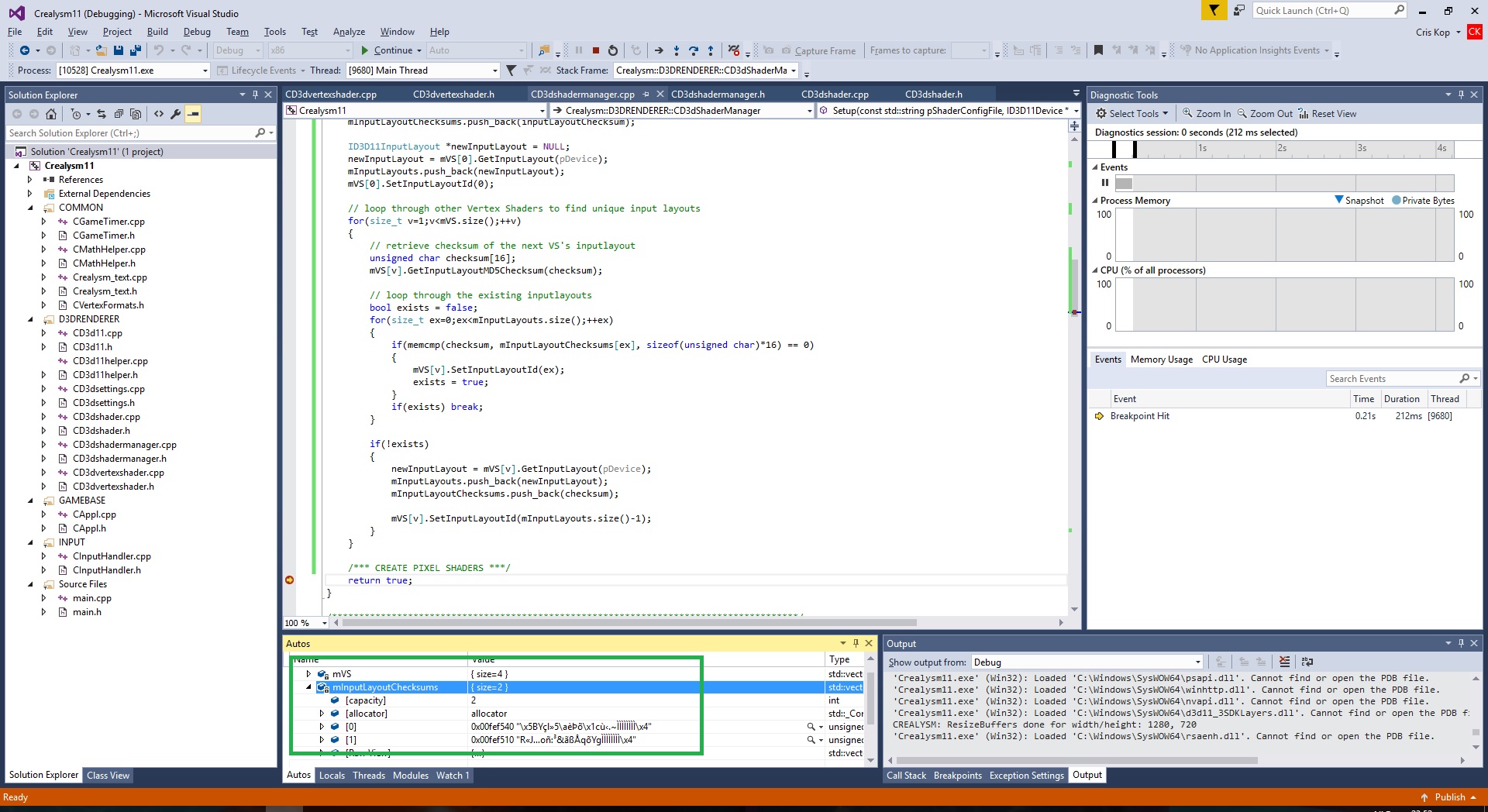The width and height of the screenshot is (1488, 812).
Task: Click the Solution Explorer Properties wrench icon
Action: [176, 114]
